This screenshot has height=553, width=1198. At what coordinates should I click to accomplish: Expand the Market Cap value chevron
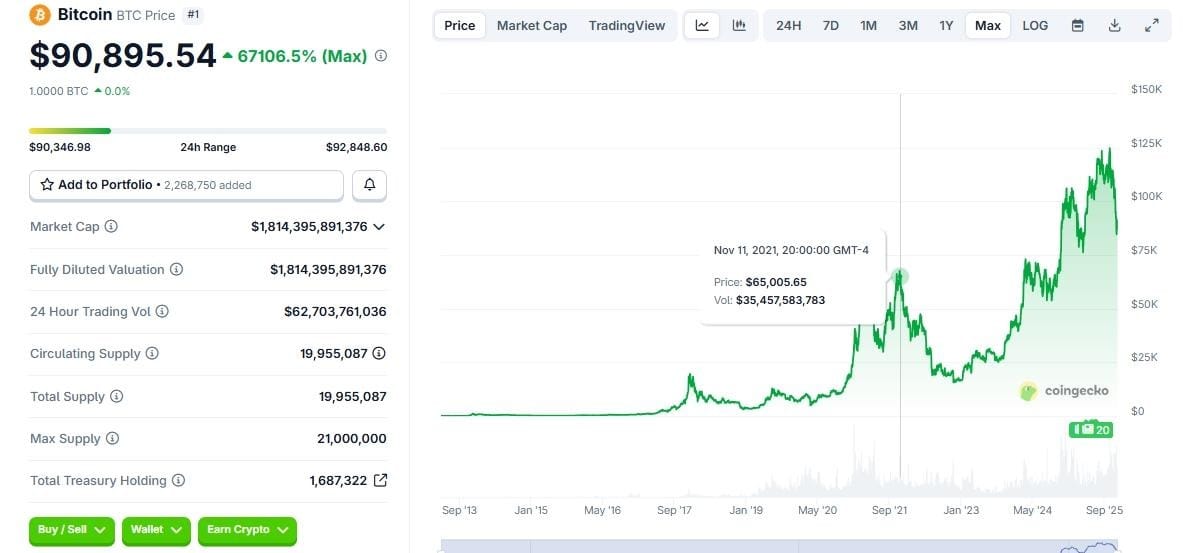[379, 227]
